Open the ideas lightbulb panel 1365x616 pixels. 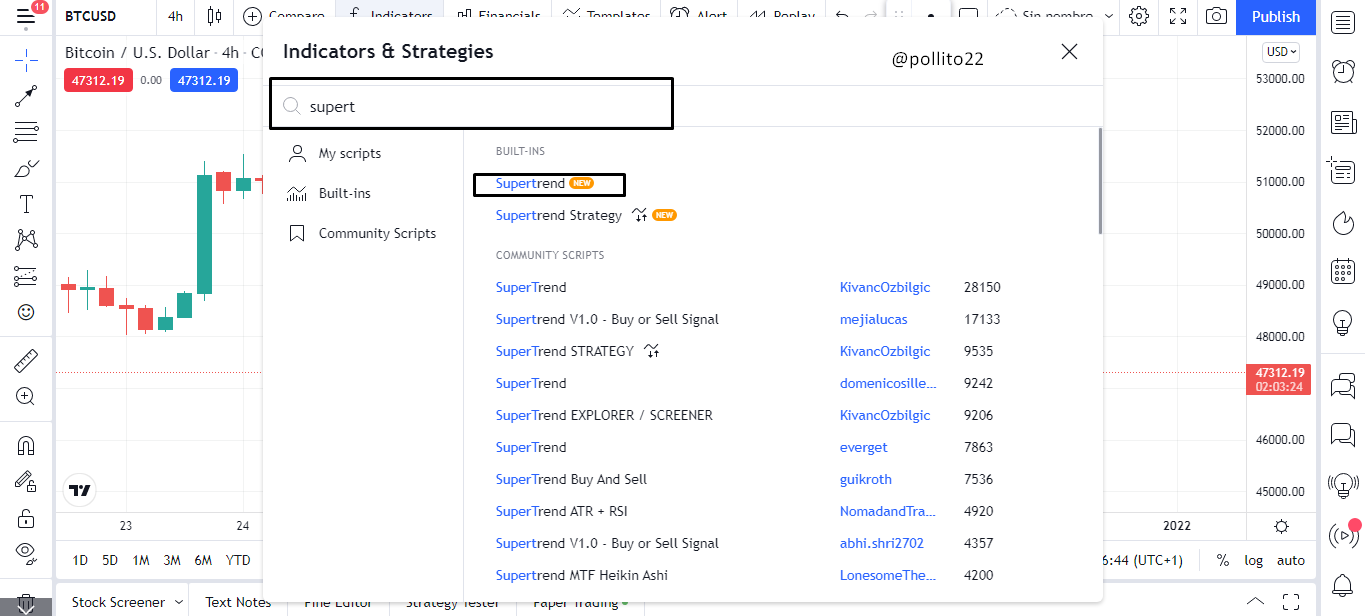point(1343,322)
